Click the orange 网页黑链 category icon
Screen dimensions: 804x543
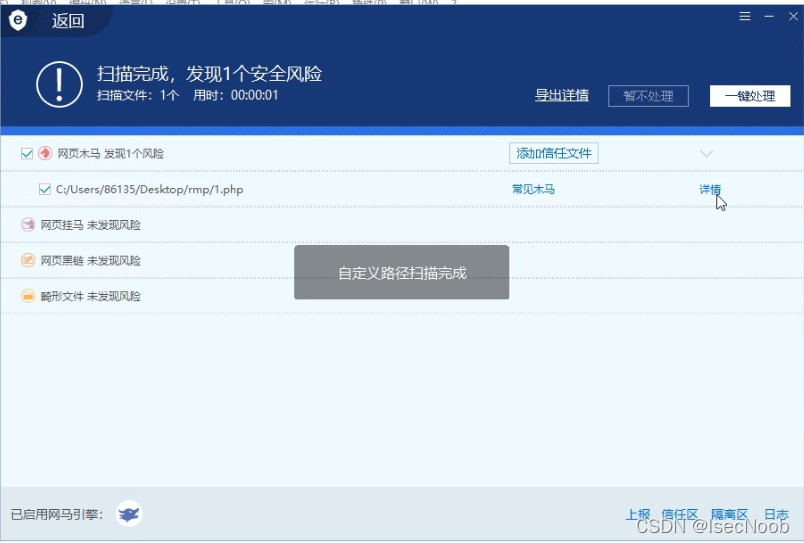pos(28,260)
